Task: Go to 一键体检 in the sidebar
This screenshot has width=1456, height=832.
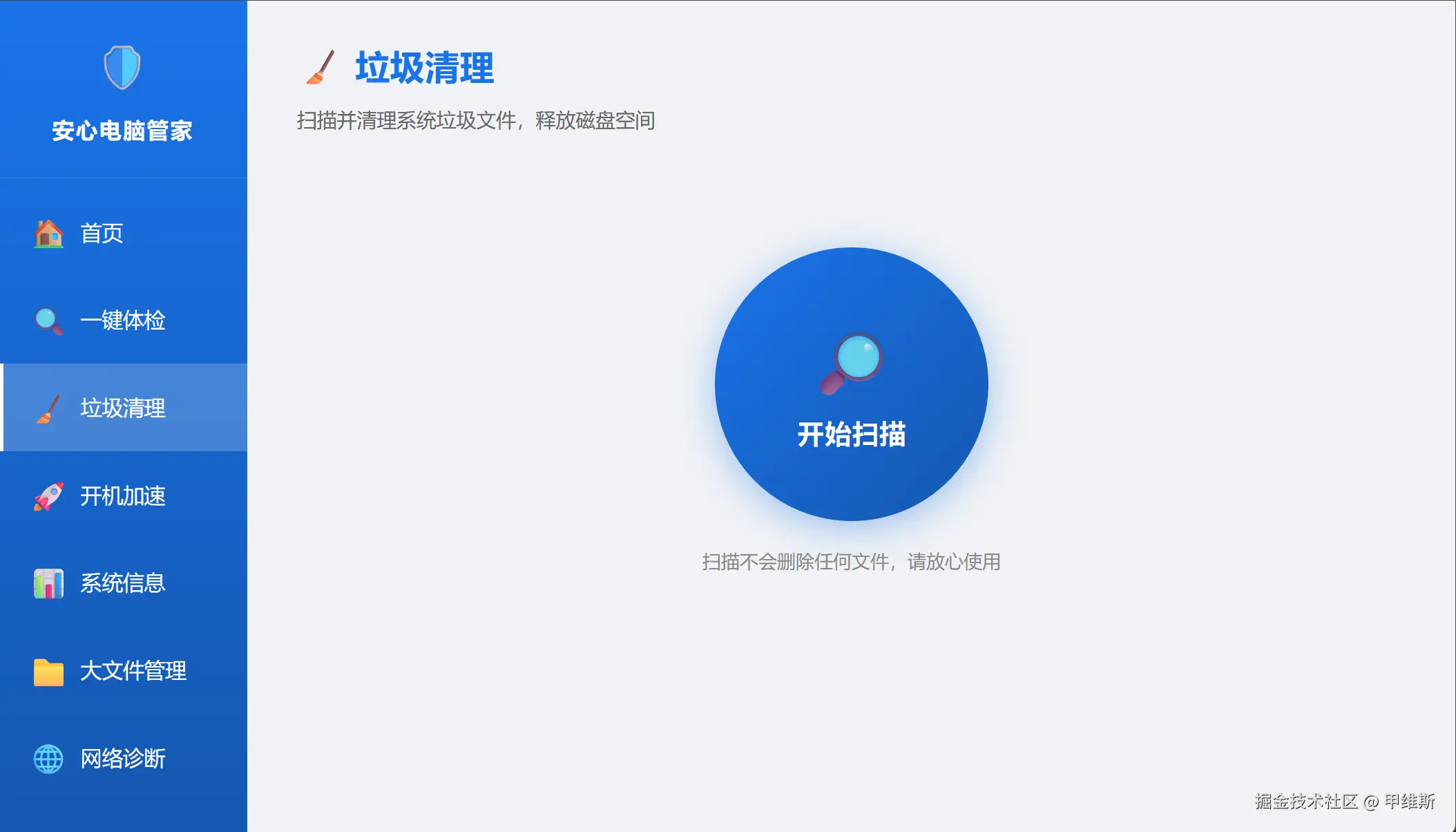Action: [x=123, y=321]
